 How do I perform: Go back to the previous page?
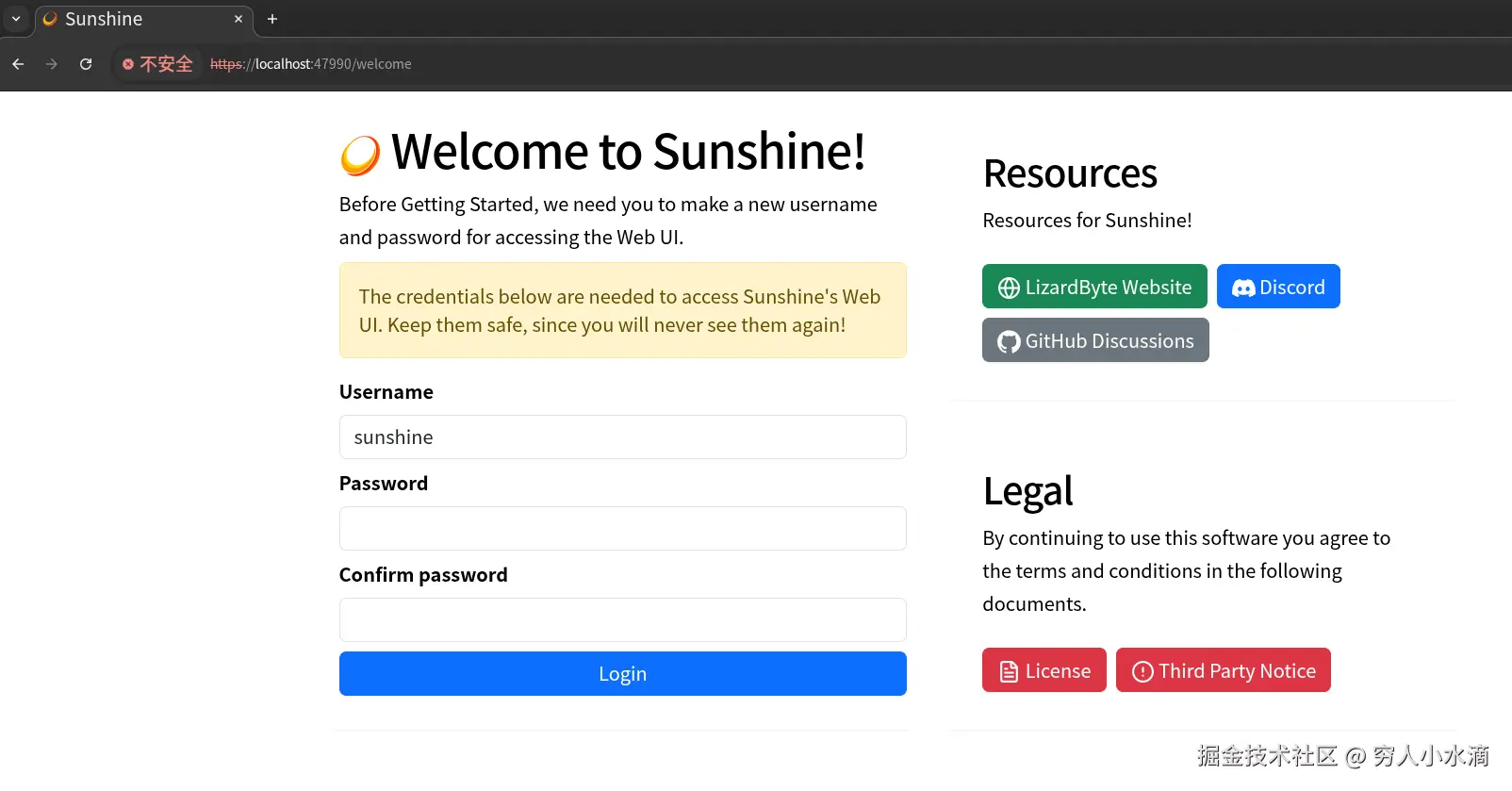(18, 64)
